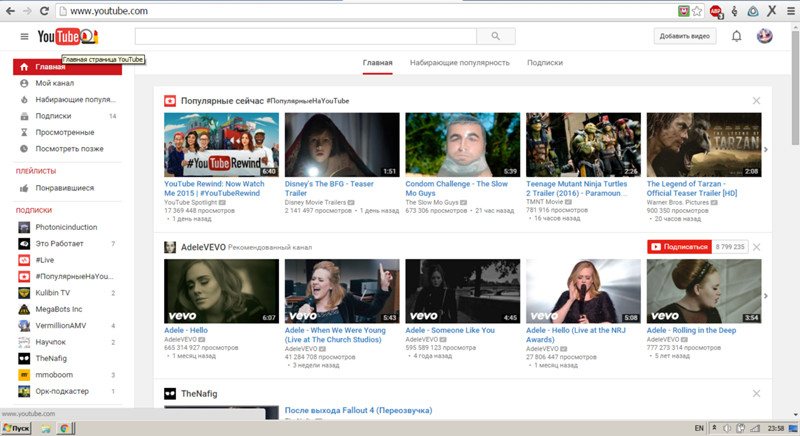Open the Пуск Start button

tap(16, 428)
